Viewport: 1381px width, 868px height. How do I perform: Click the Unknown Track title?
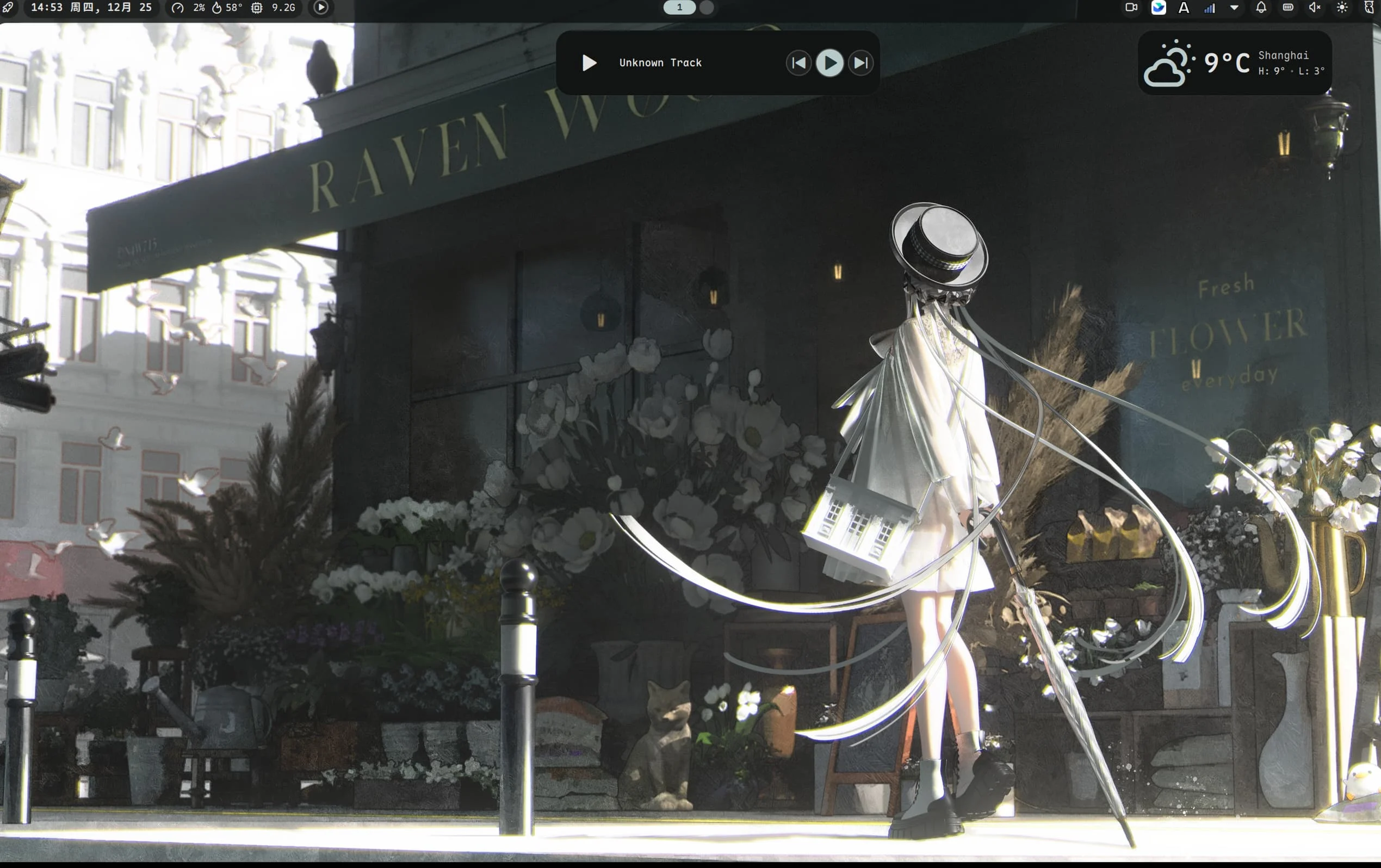coord(660,63)
